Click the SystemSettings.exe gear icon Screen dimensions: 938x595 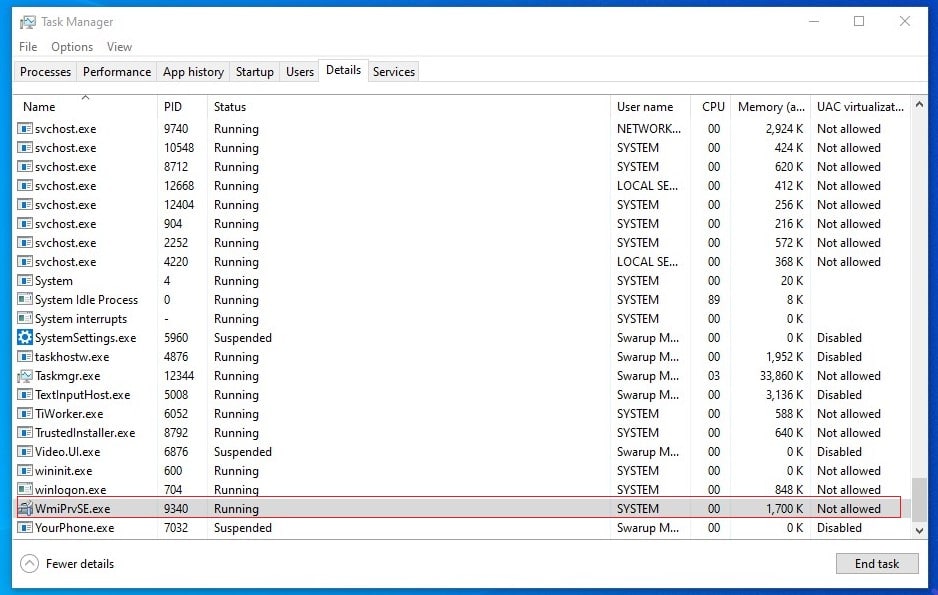(x=25, y=338)
